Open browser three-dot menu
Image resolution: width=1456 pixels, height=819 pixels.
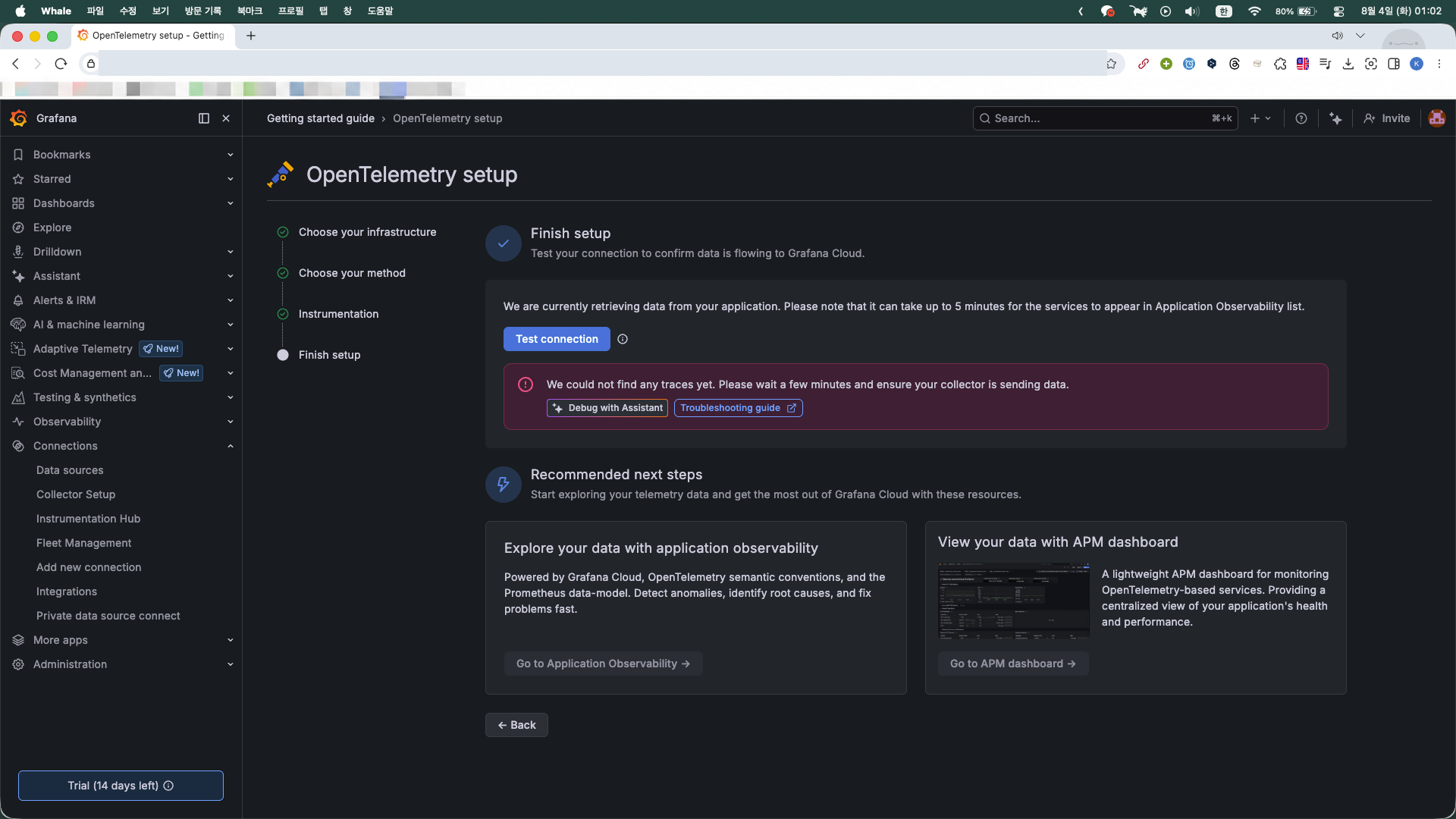[1439, 64]
